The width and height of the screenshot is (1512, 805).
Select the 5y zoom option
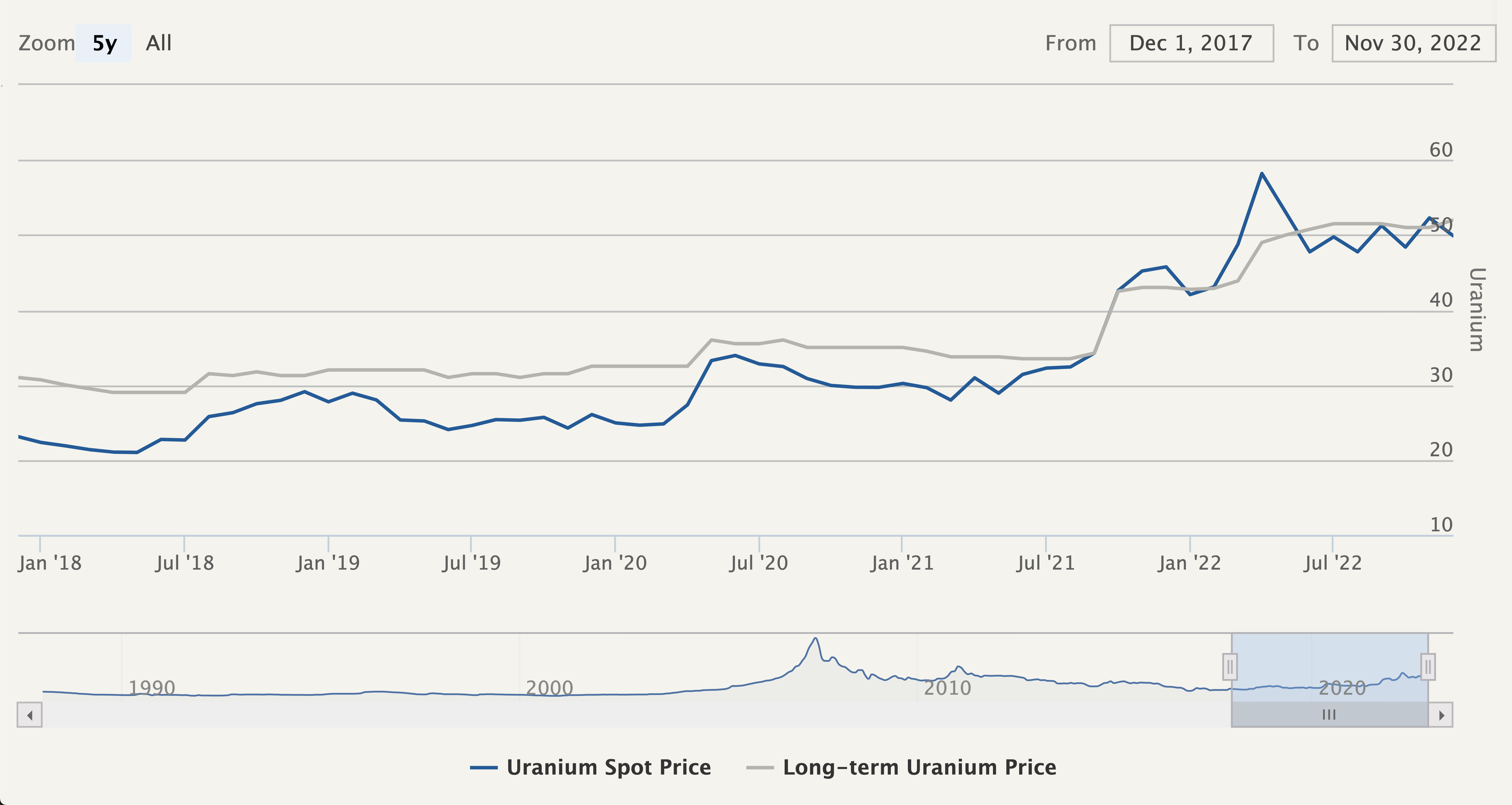point(104,43)
